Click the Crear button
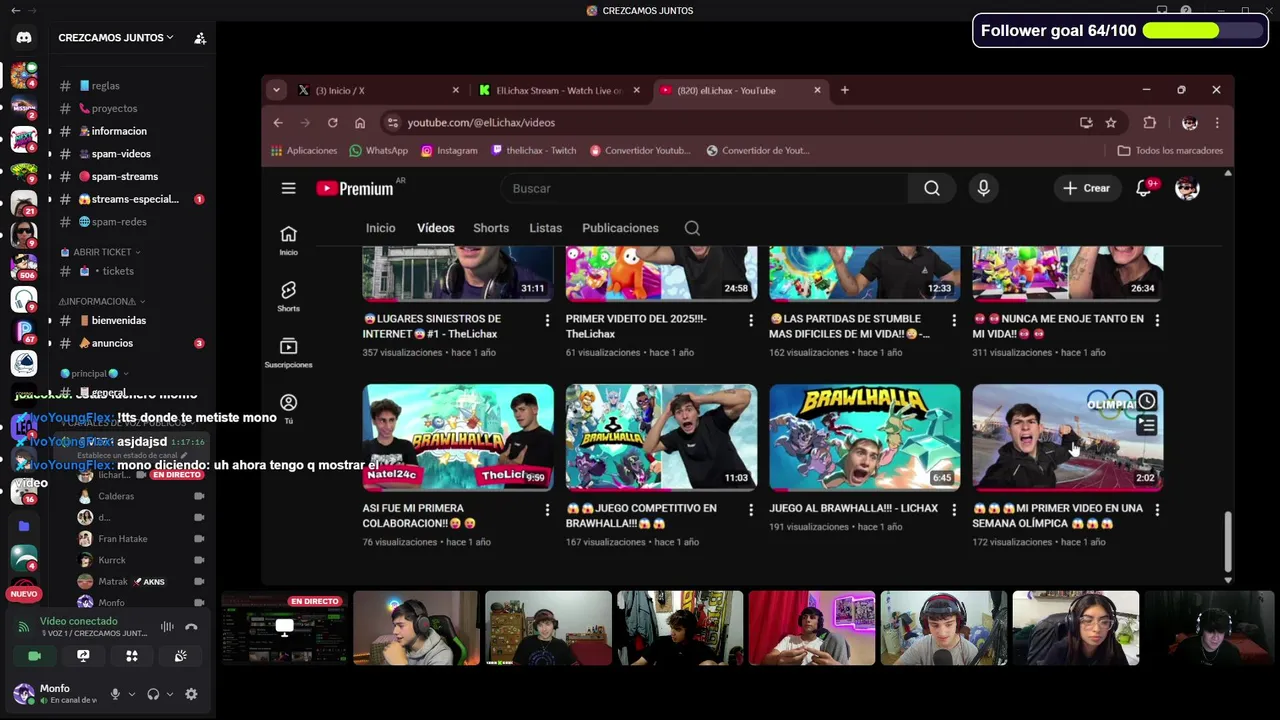This screenshot has height=720, width=1280. click(x=1087, y=188)
